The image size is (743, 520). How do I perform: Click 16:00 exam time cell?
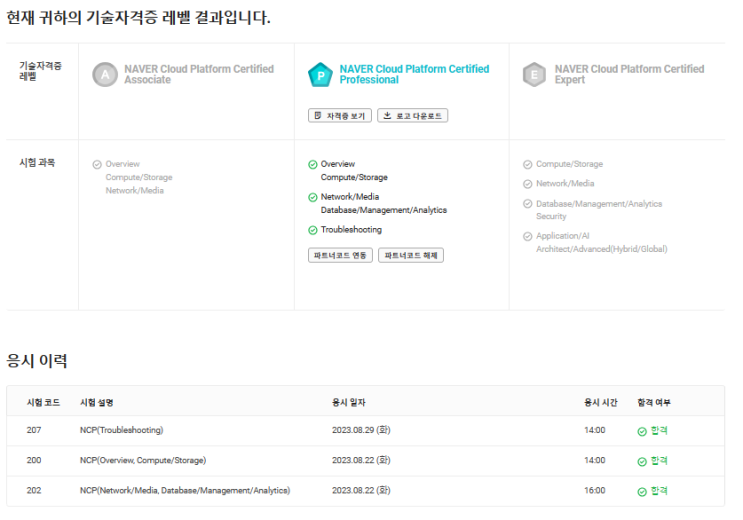click(595, 491)
